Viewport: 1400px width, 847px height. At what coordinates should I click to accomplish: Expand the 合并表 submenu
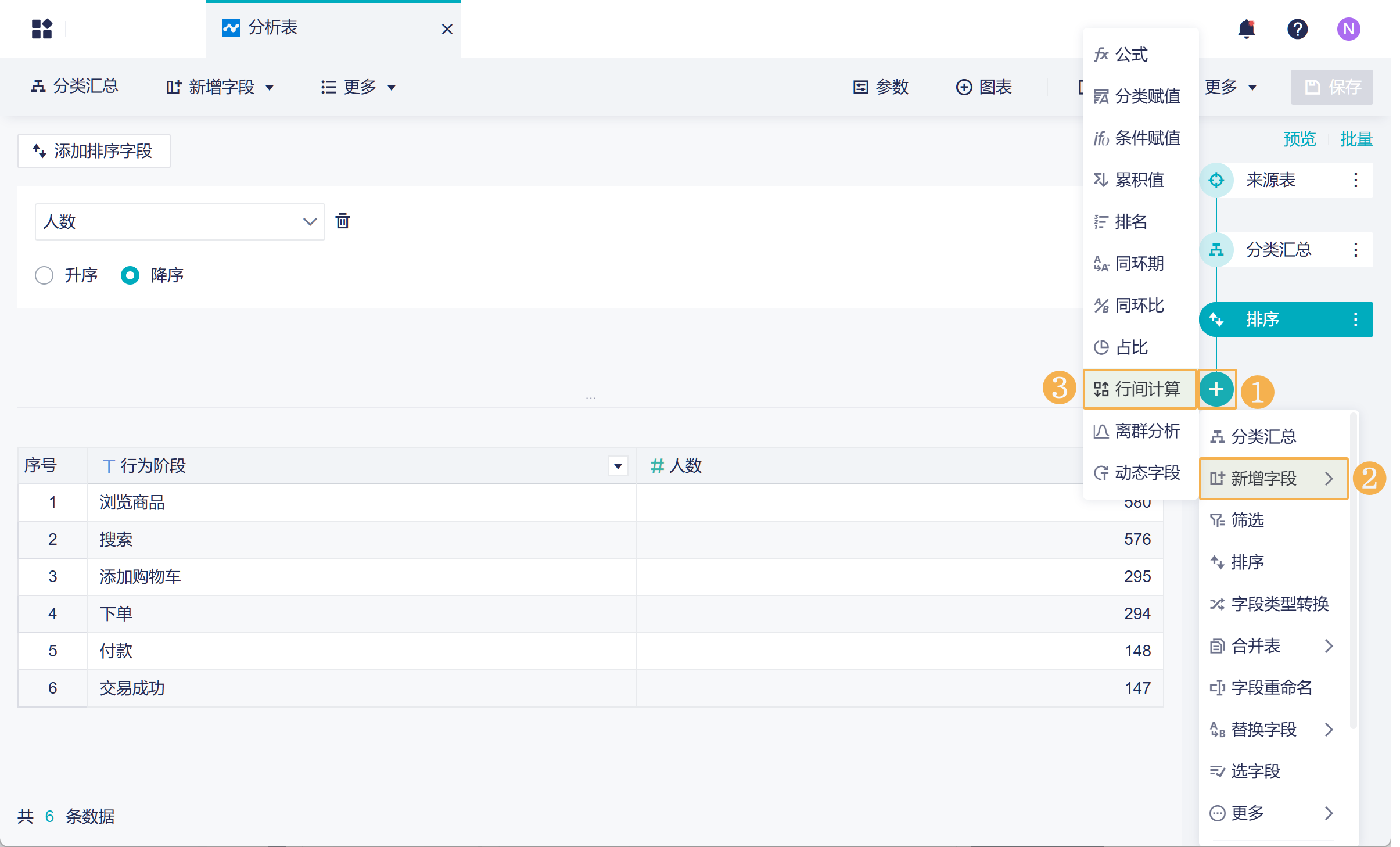point(1272,645)
